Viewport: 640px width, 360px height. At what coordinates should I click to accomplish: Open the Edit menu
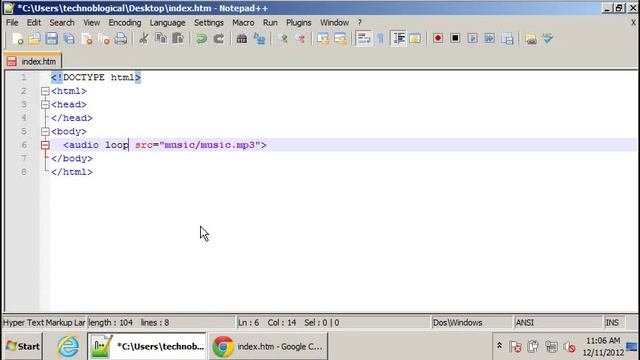(x=34, y=22)
